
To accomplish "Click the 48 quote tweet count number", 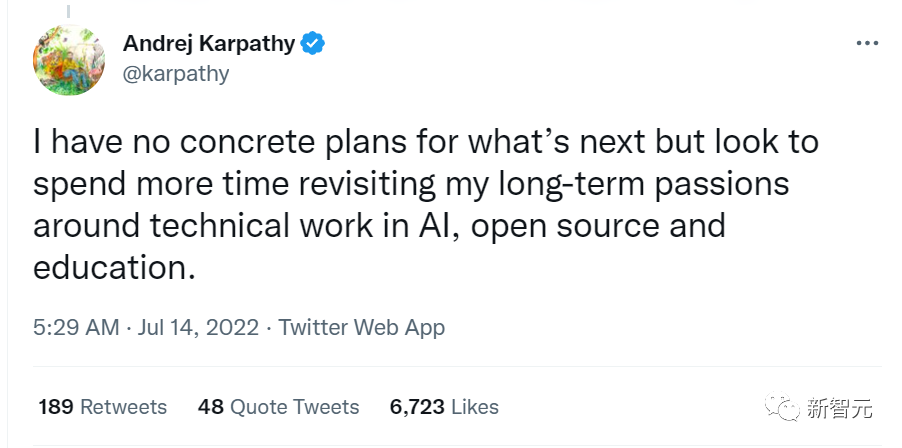I will [211, 407].
